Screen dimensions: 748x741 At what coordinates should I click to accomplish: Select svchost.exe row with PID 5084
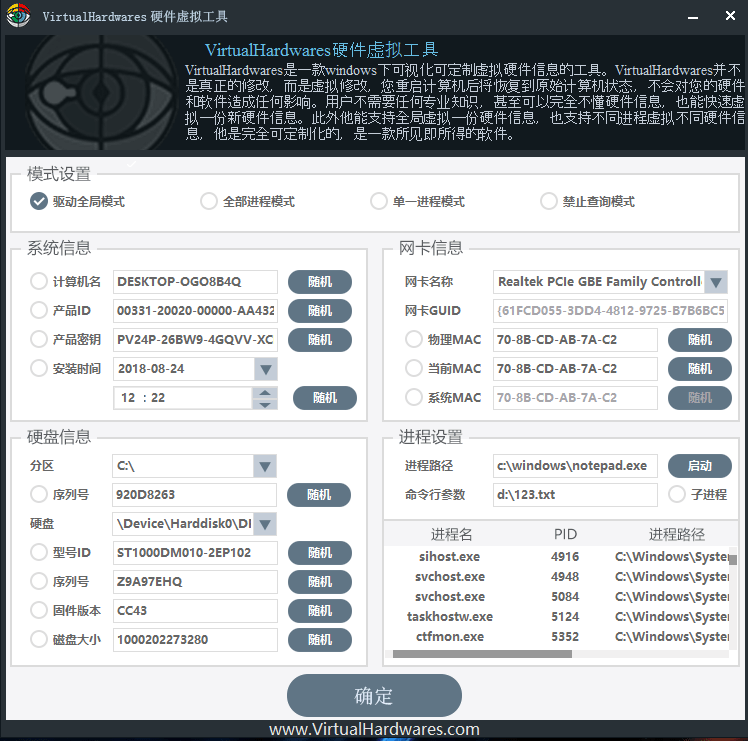click(557, 596)
